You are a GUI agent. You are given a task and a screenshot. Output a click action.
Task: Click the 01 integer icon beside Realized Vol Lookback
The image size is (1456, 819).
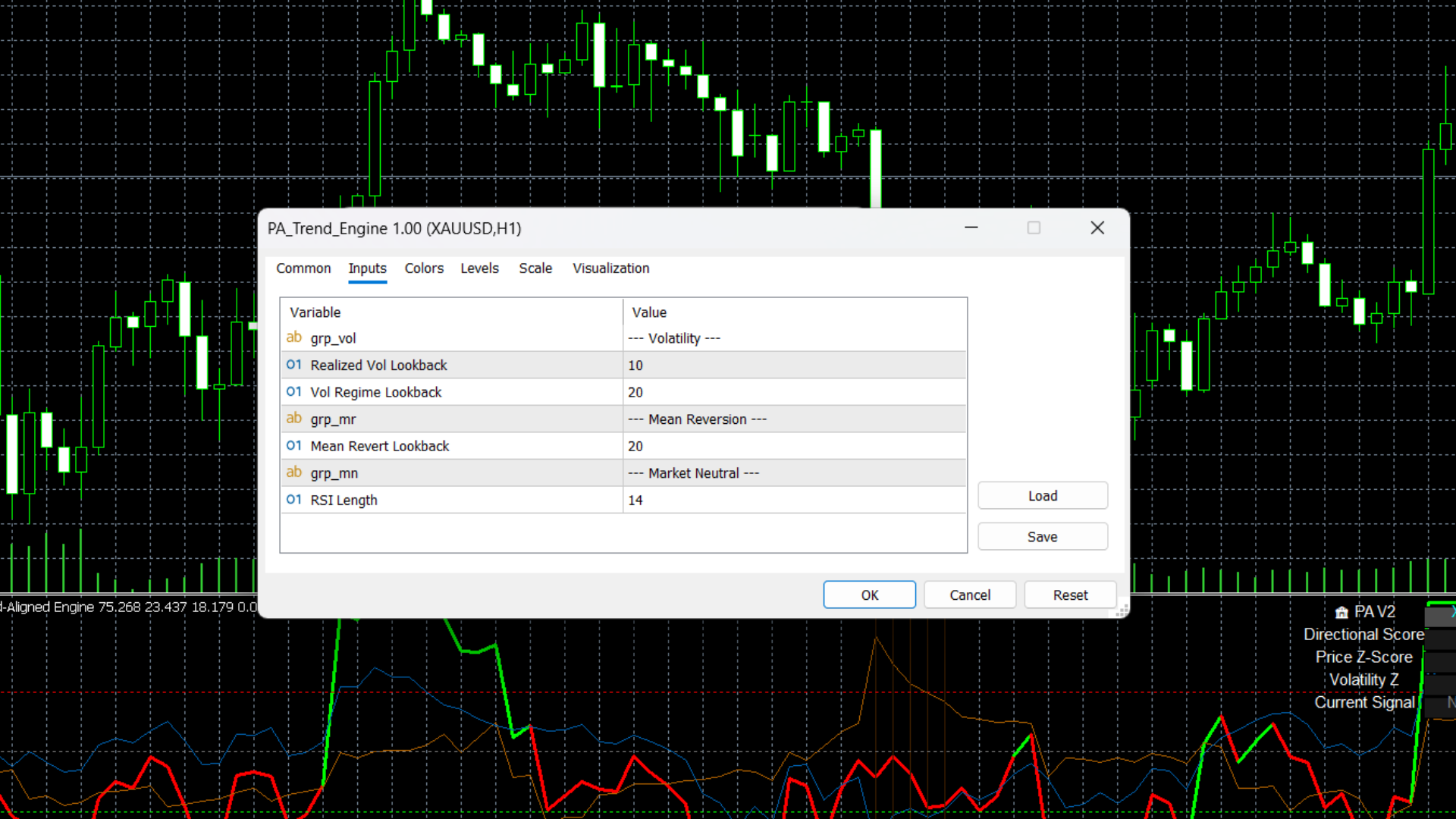(x=293, y=365)
